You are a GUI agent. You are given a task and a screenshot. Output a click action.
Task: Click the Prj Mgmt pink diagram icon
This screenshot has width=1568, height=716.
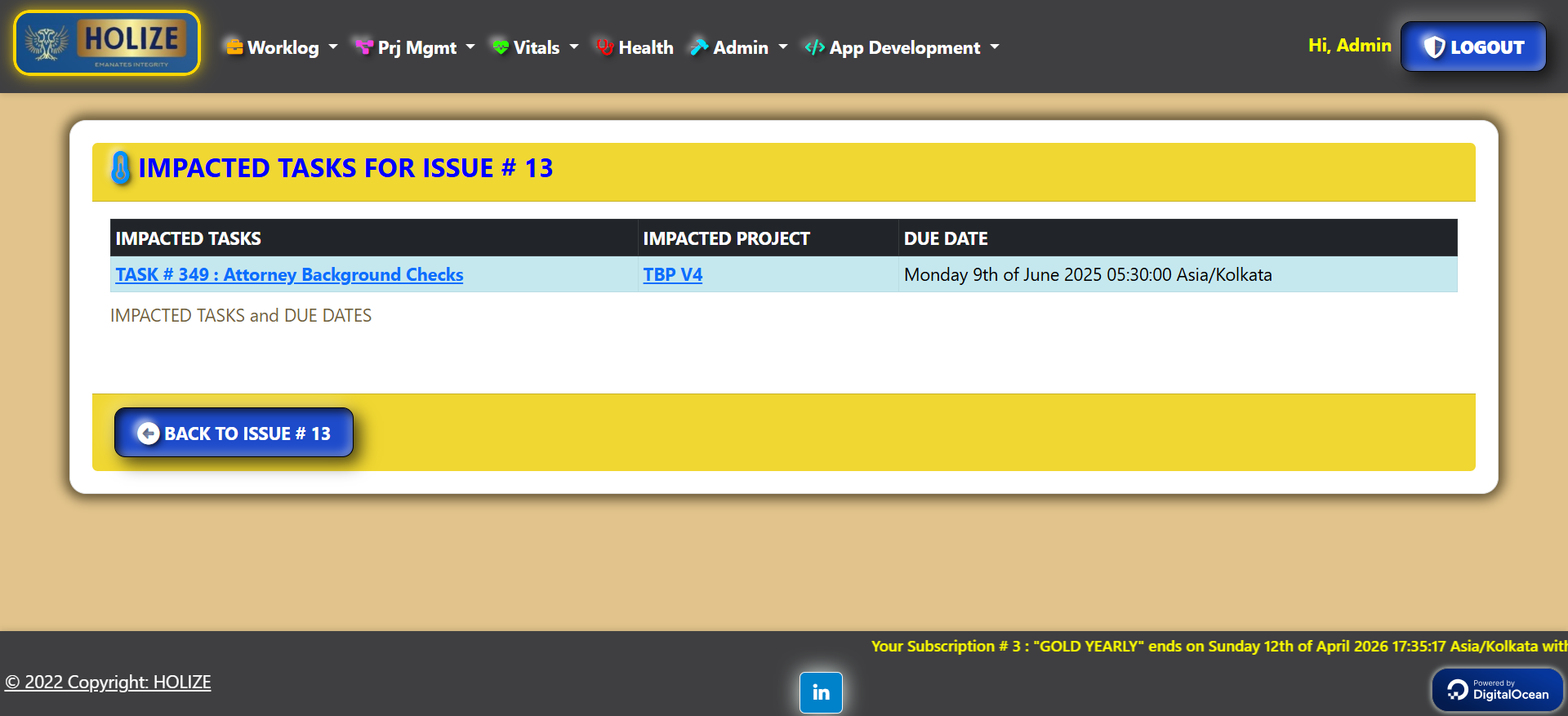[x=364, y=47]
